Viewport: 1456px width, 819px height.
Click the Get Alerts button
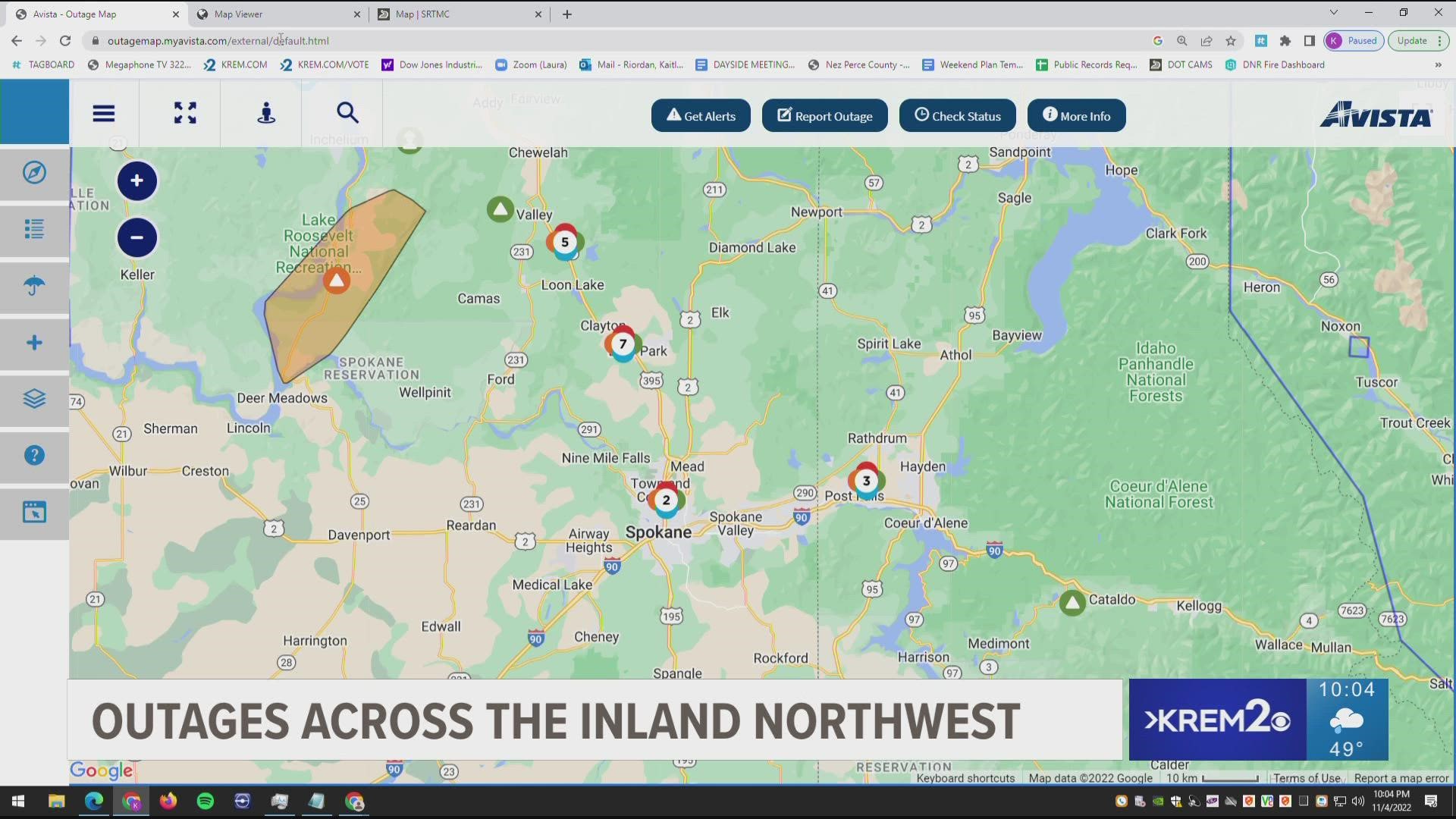(700, 115)
